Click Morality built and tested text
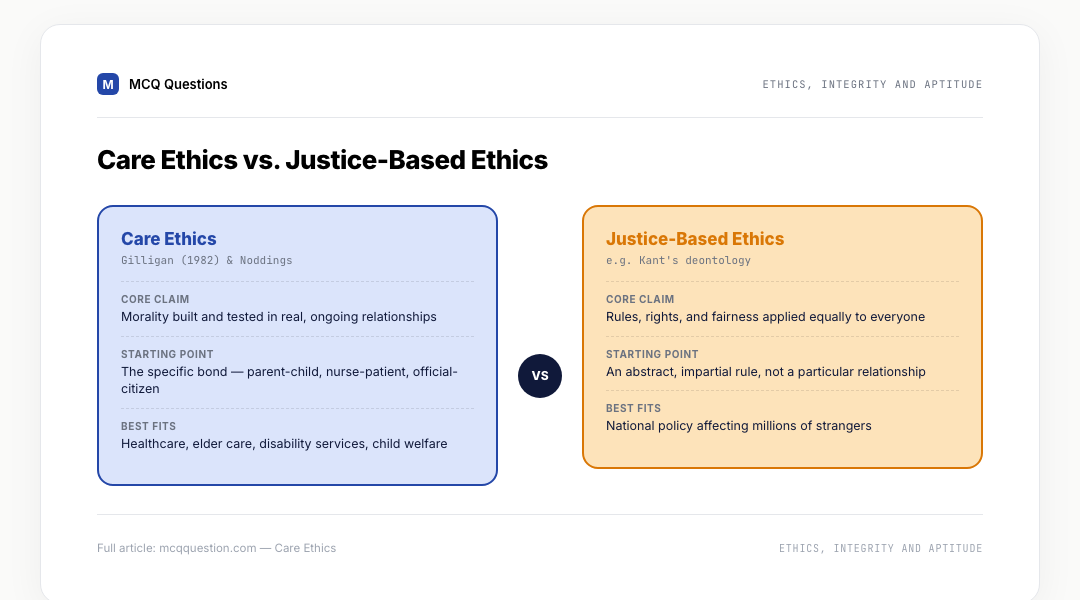The height and width of the screenshot is (600, 1080). (x=279, y=317)
